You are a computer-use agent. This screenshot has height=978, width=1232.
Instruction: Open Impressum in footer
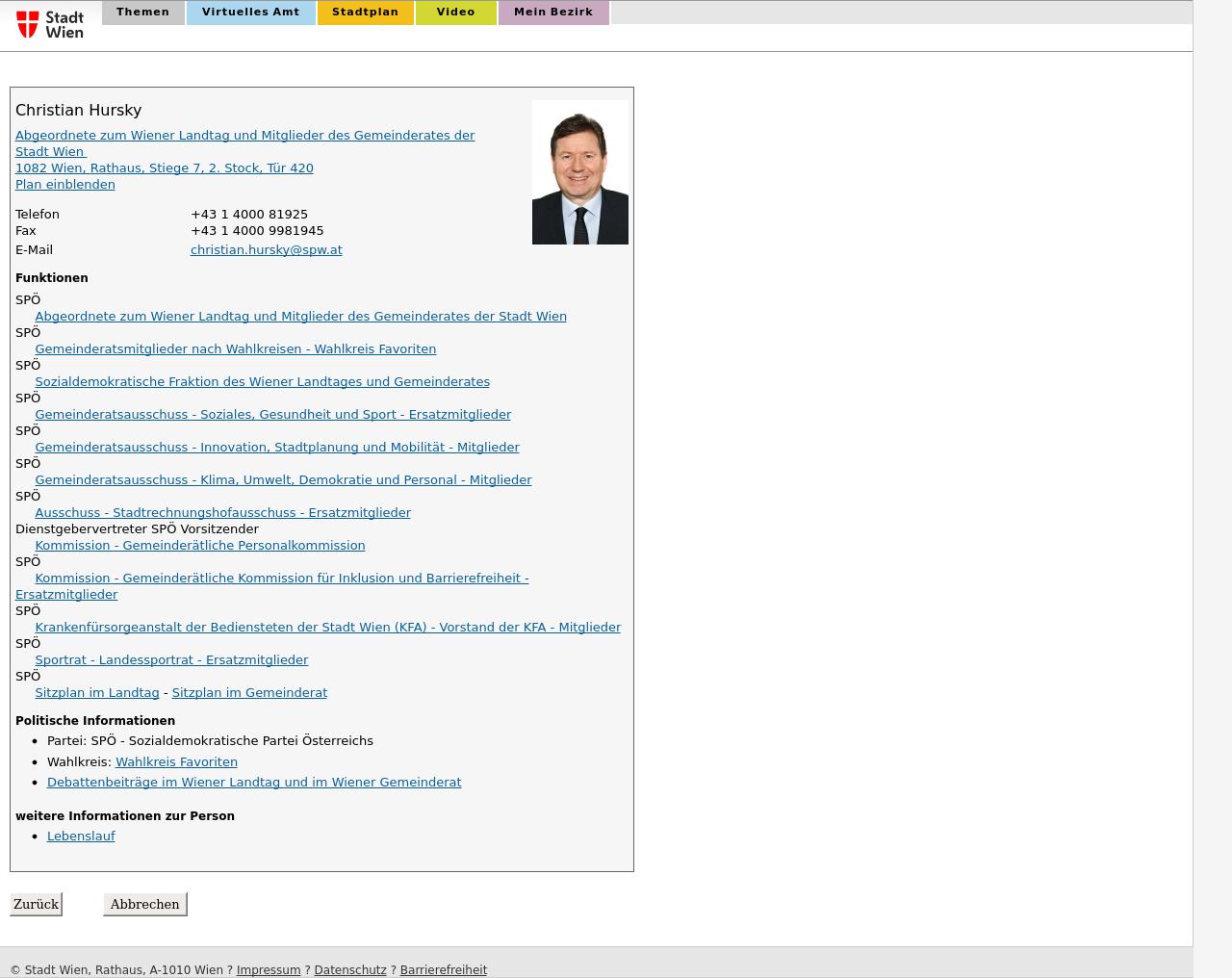[x=269, y=970]
